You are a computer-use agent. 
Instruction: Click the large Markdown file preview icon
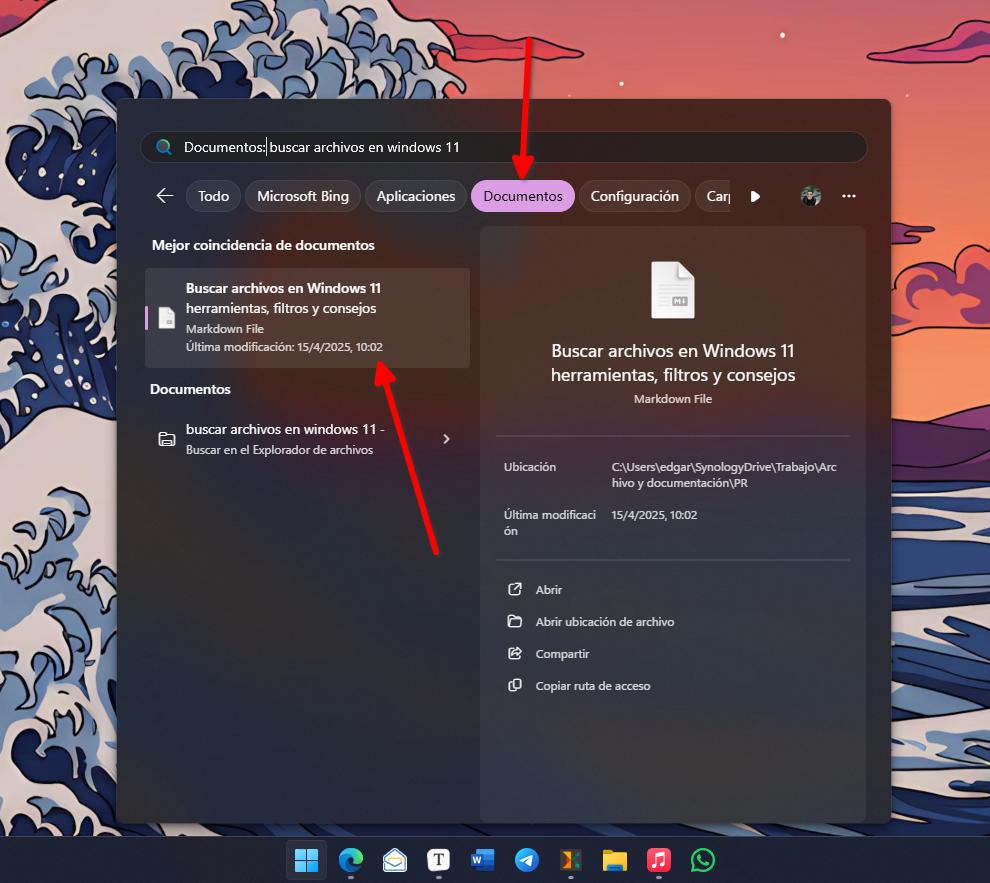(x=672, y=290)
